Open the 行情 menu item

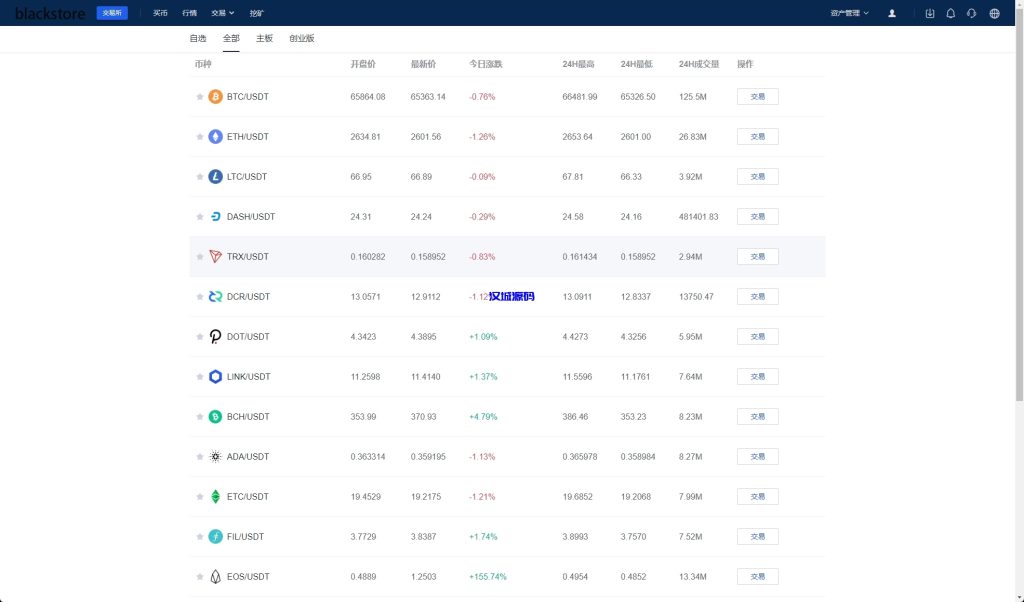click(190, 13)
